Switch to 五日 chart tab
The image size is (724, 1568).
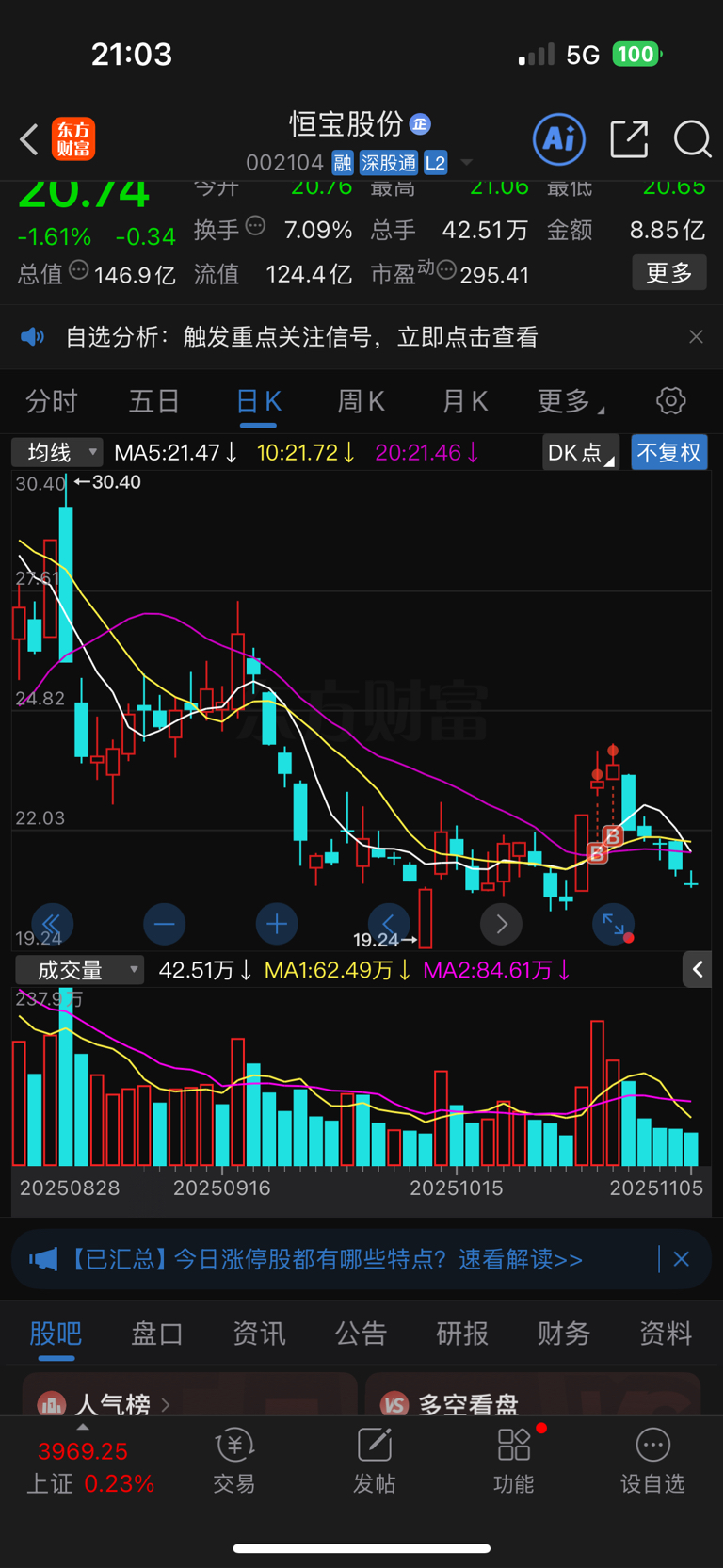pos(154,402)
